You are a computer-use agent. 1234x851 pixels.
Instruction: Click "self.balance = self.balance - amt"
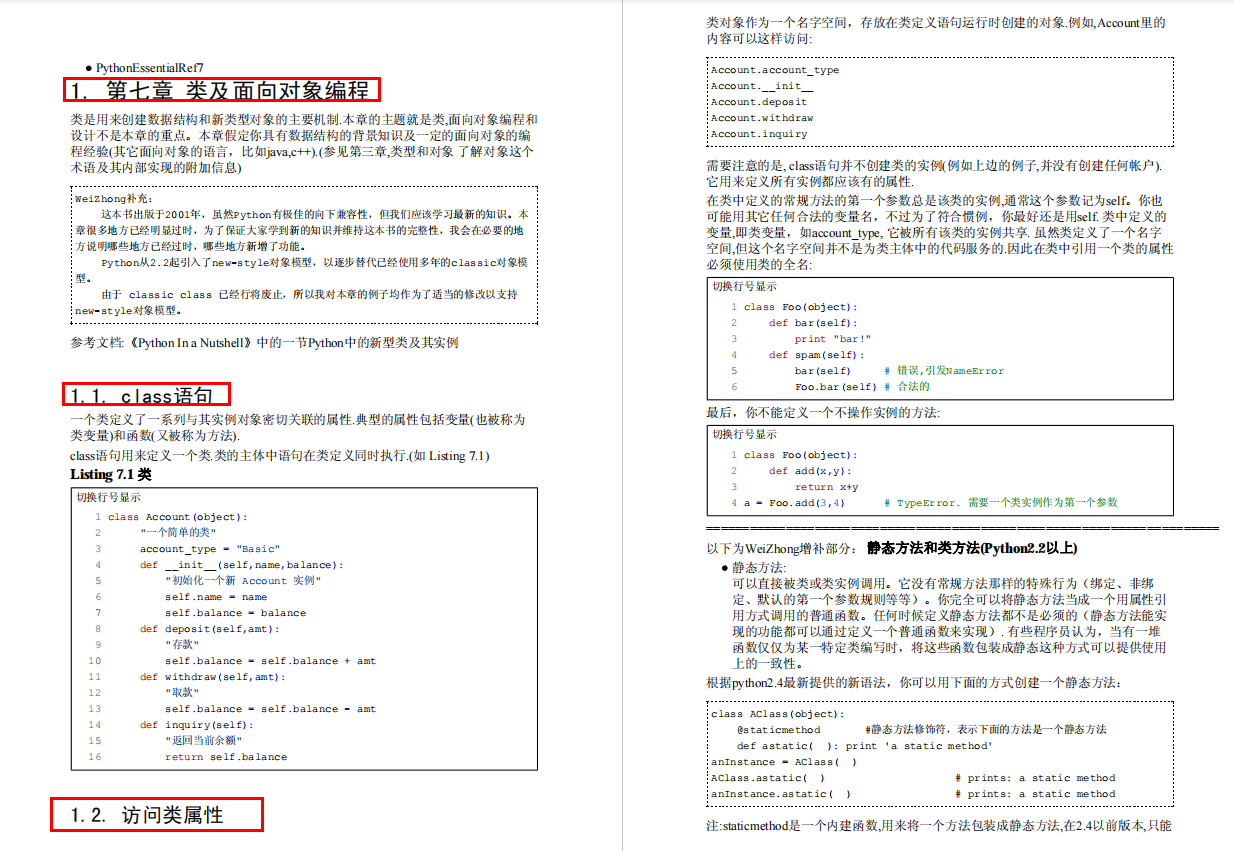coord(270,709)
